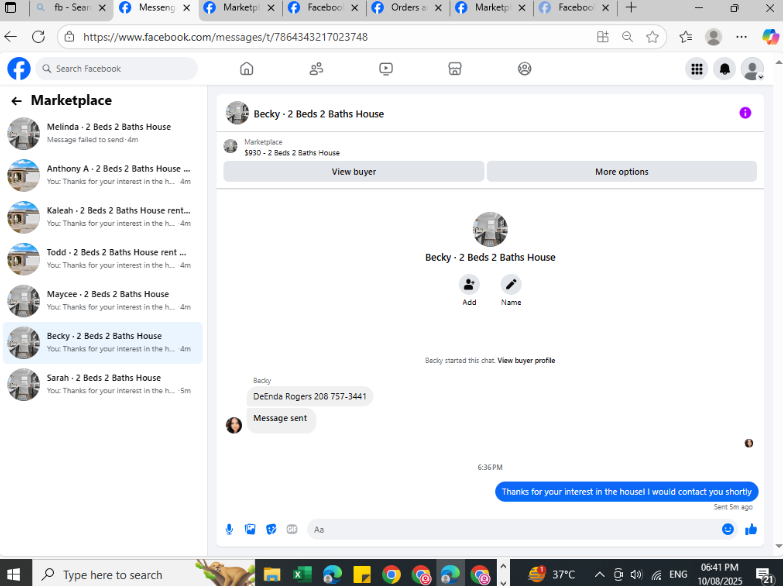Screen dimensions: 783x586
Task: Choose a sticker icon
Action: [x=271, y=529]
